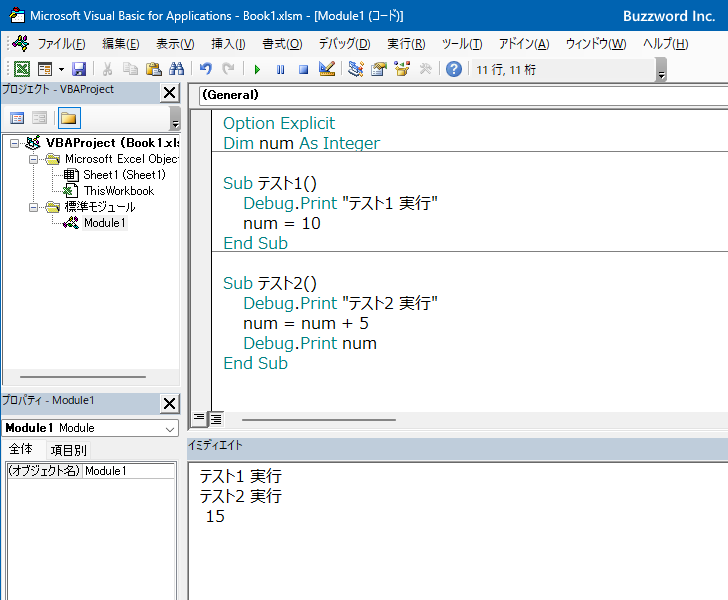
Task: Click the View Code icon in Project pane
Action: (17, 118)
